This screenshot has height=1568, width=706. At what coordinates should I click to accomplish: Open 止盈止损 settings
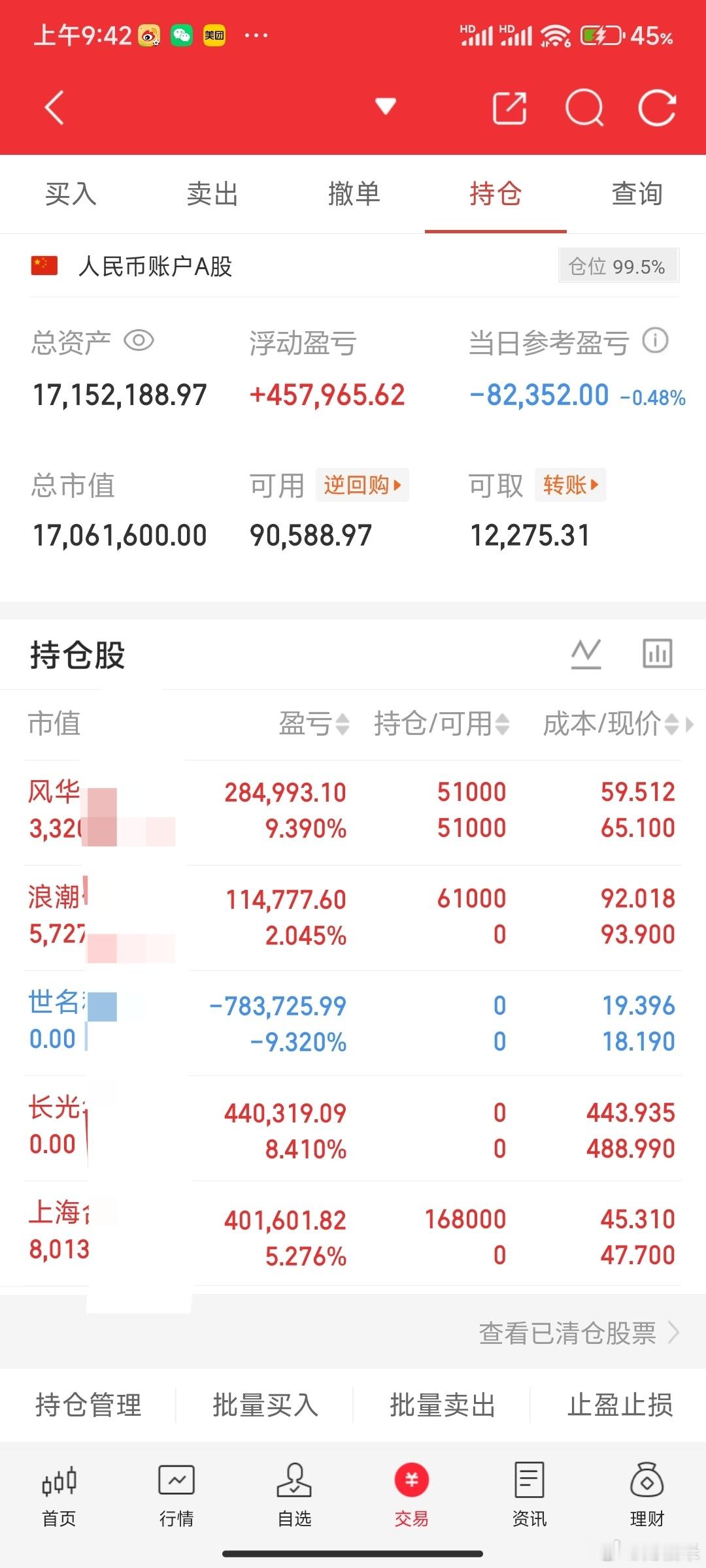coord(620,1405)
